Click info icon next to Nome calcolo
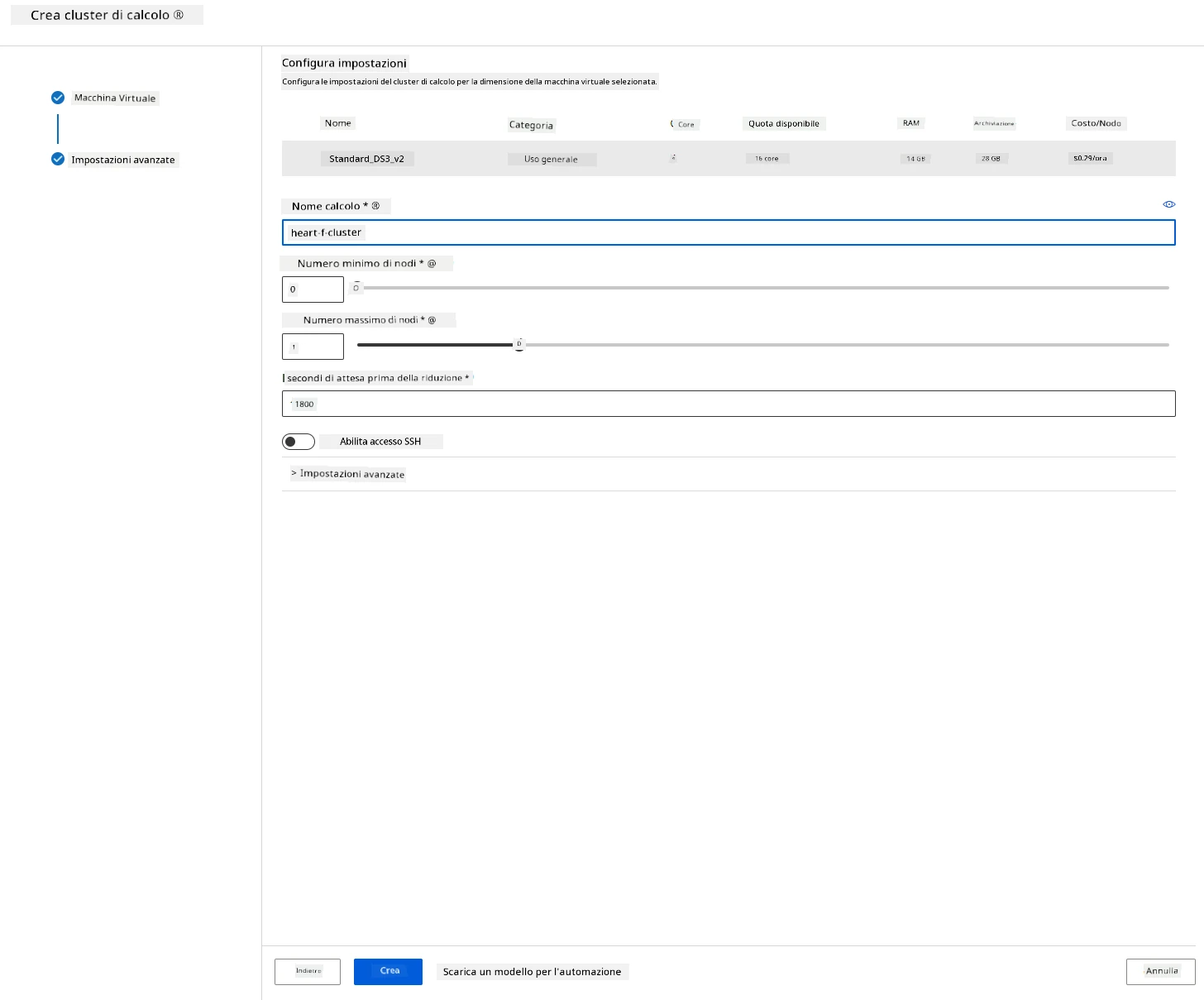This screenshot has height=1000, width=1204. pos(375,206)
